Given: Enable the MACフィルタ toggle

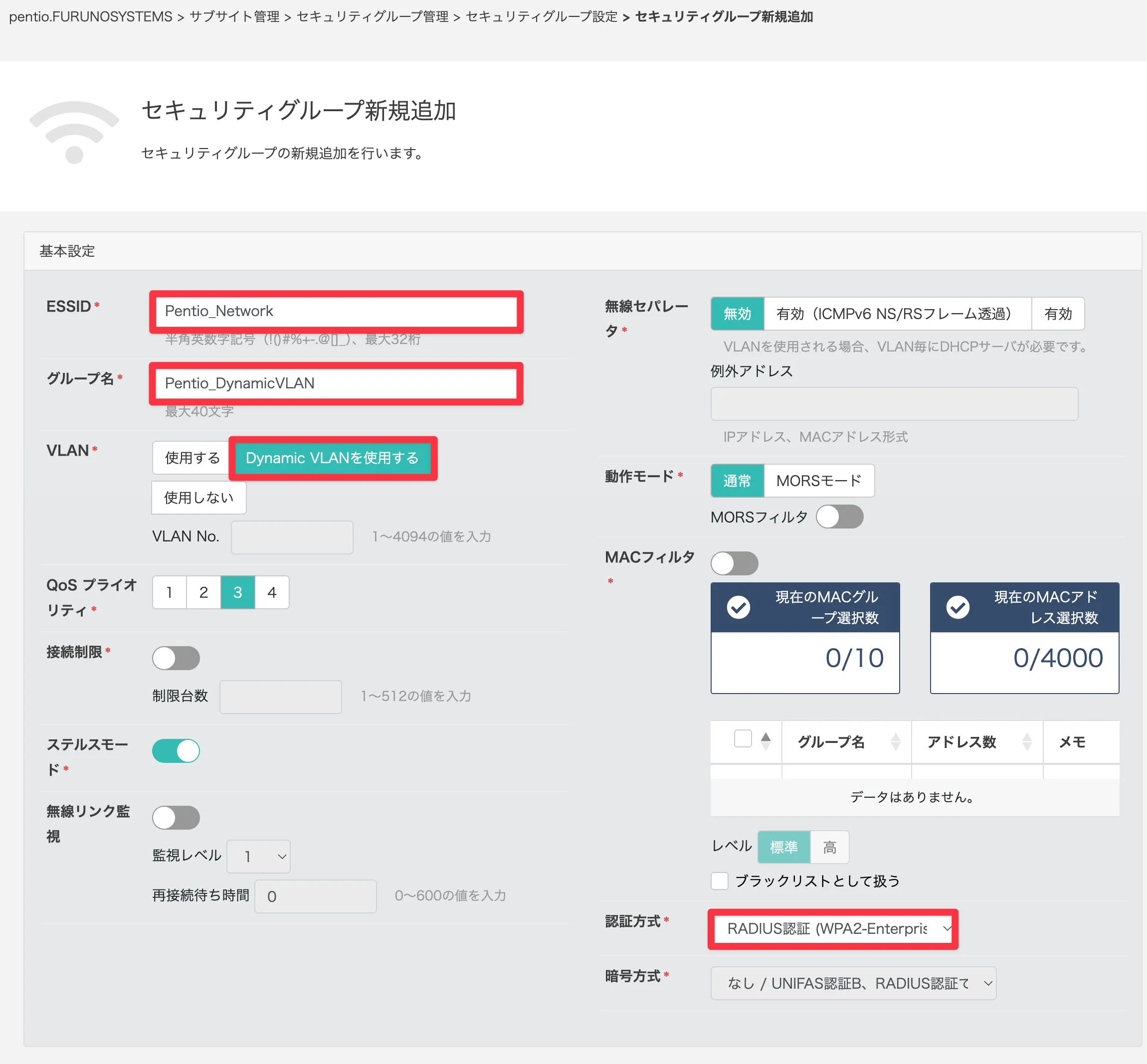Looking at the screenshot, I should 734,564.
